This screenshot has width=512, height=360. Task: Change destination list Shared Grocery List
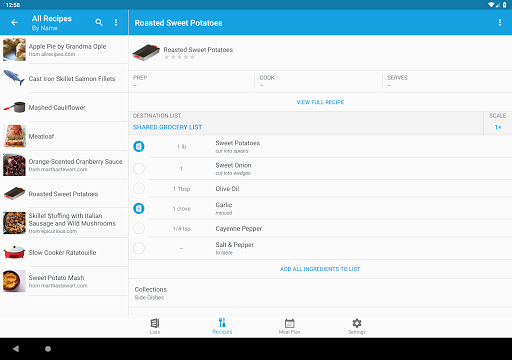pyautogui.click(x=167, y=127)
